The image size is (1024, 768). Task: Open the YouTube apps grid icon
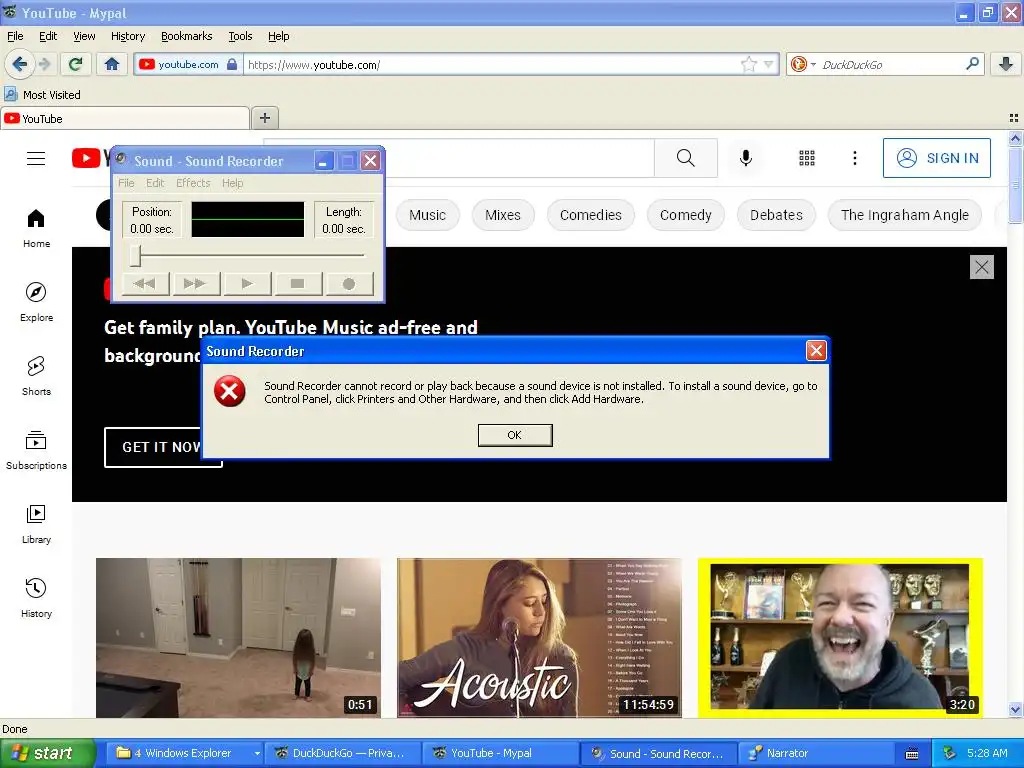point(807,158)
